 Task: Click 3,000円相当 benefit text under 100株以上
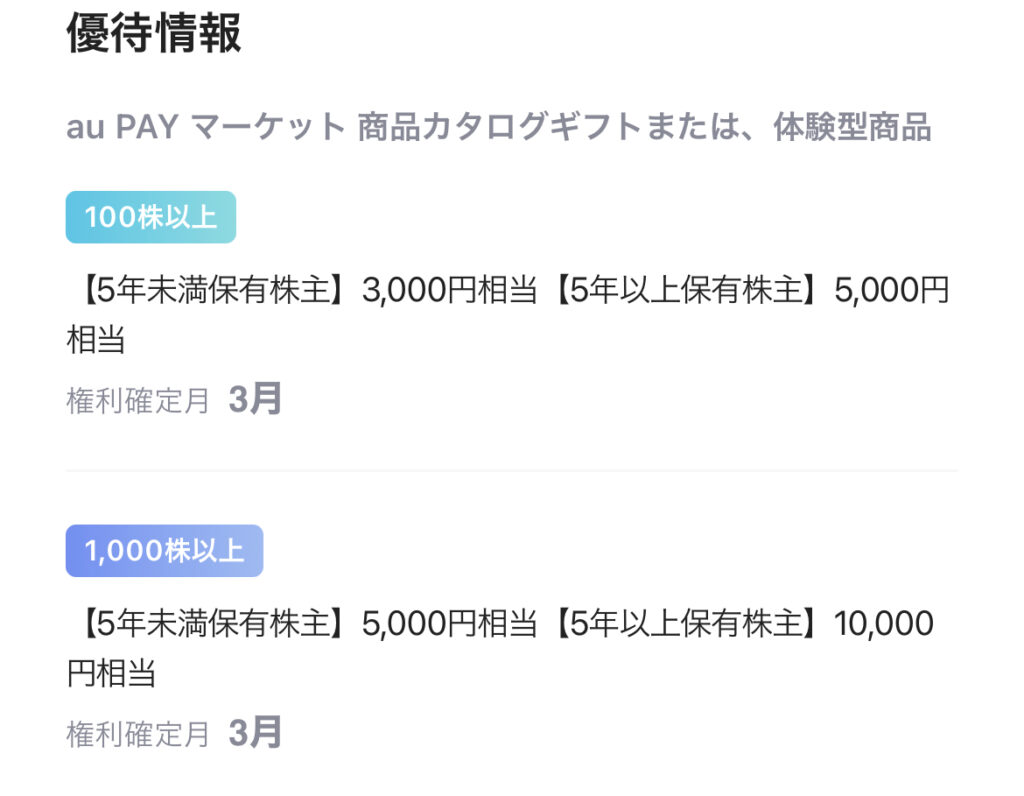pyautogui.click(x=450, y=289)
